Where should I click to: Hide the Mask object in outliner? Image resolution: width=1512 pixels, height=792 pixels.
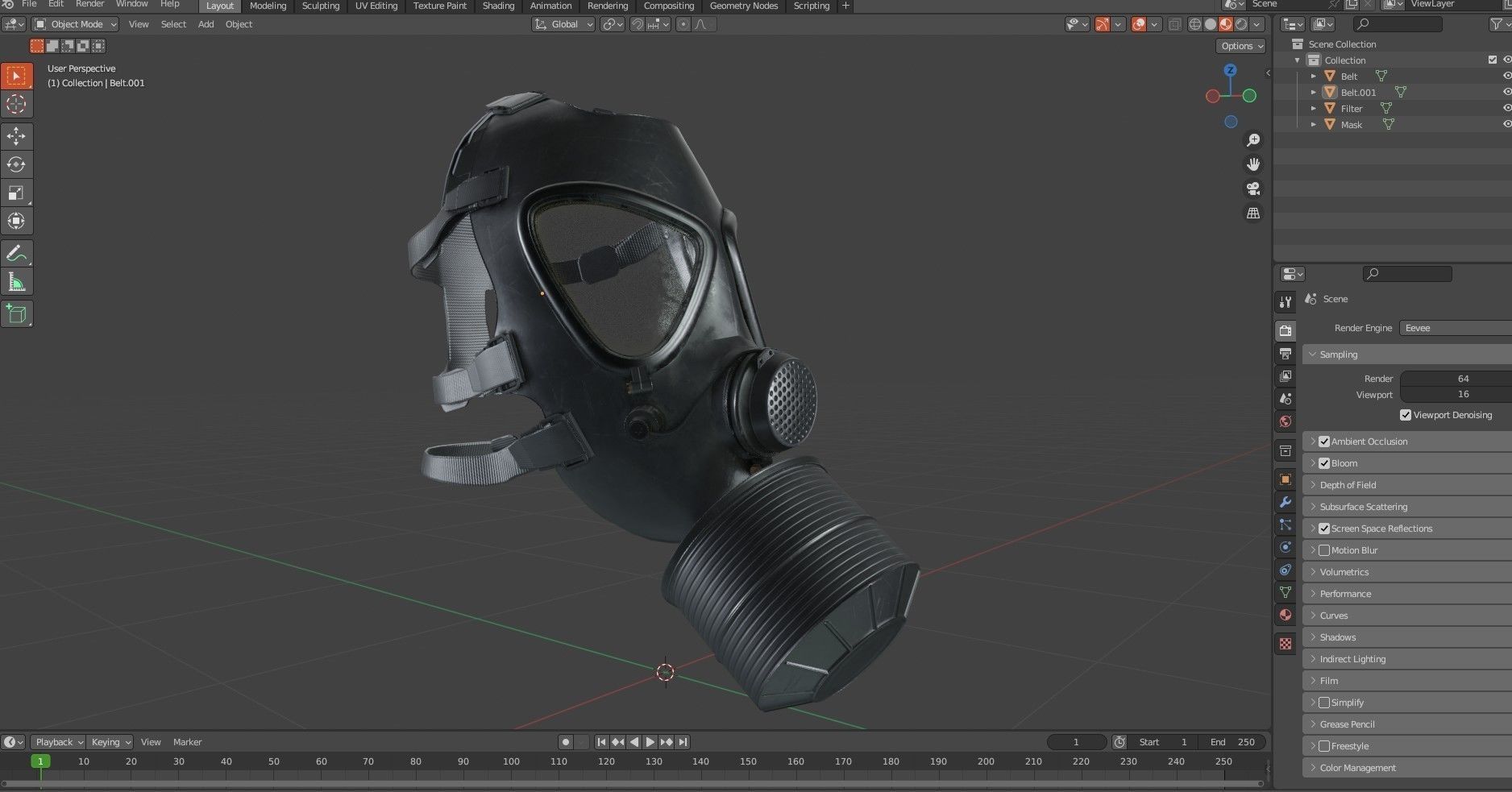1506,124
